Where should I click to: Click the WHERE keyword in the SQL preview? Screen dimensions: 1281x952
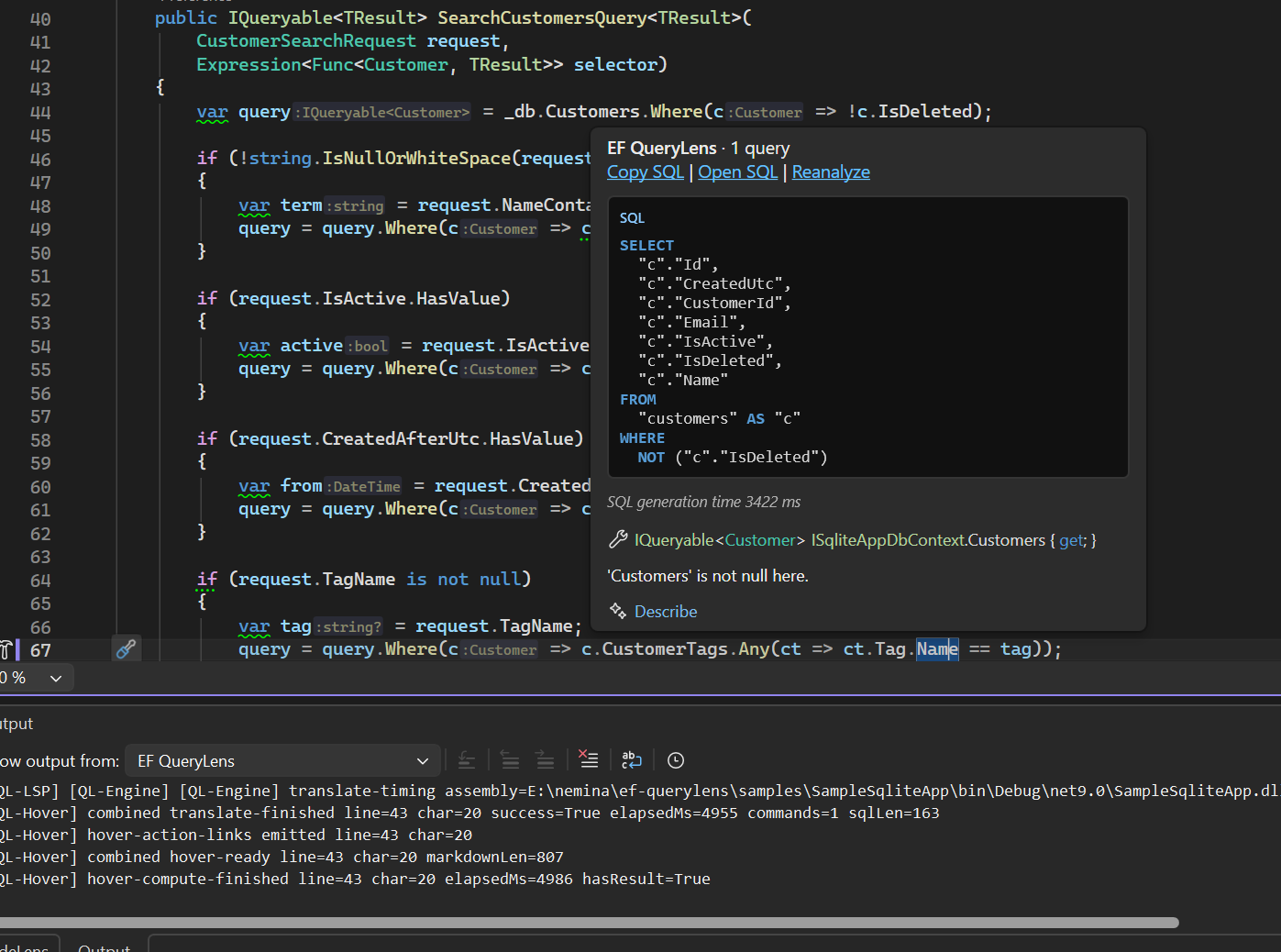coord(642,437)
